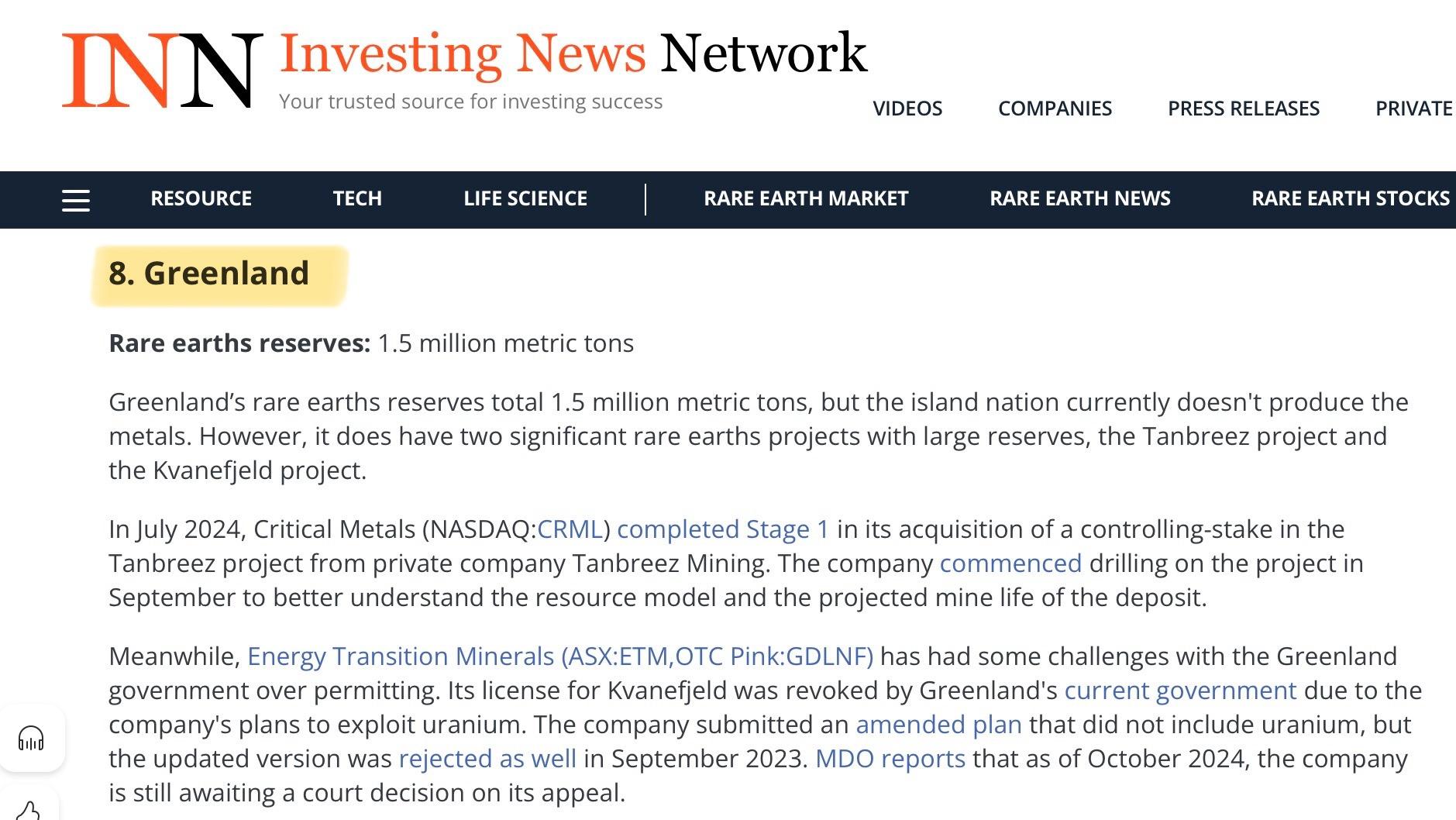Go to the Companies section

click(x=1055, y=109)
